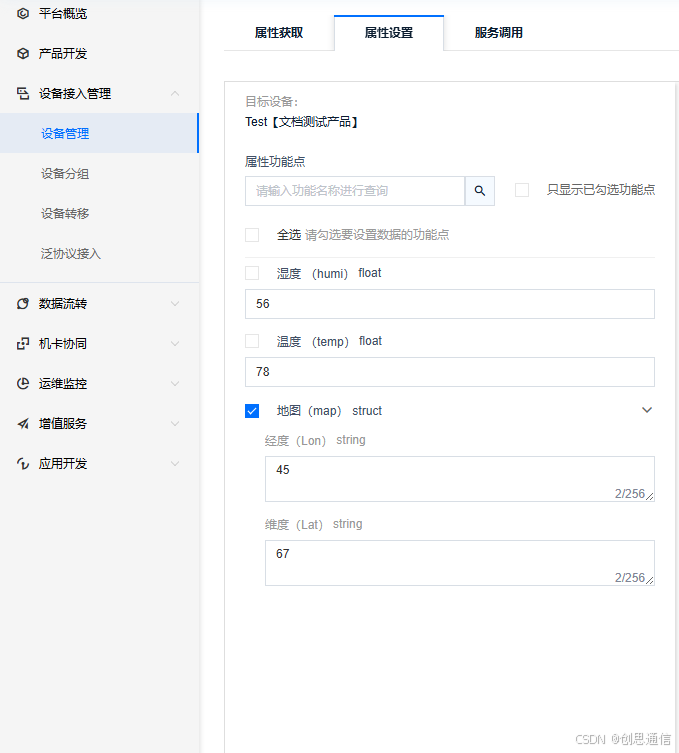Expand the 运维监控 menu arrow
Image resolution: width=679 pixels, height=753 pixels.
175,383
